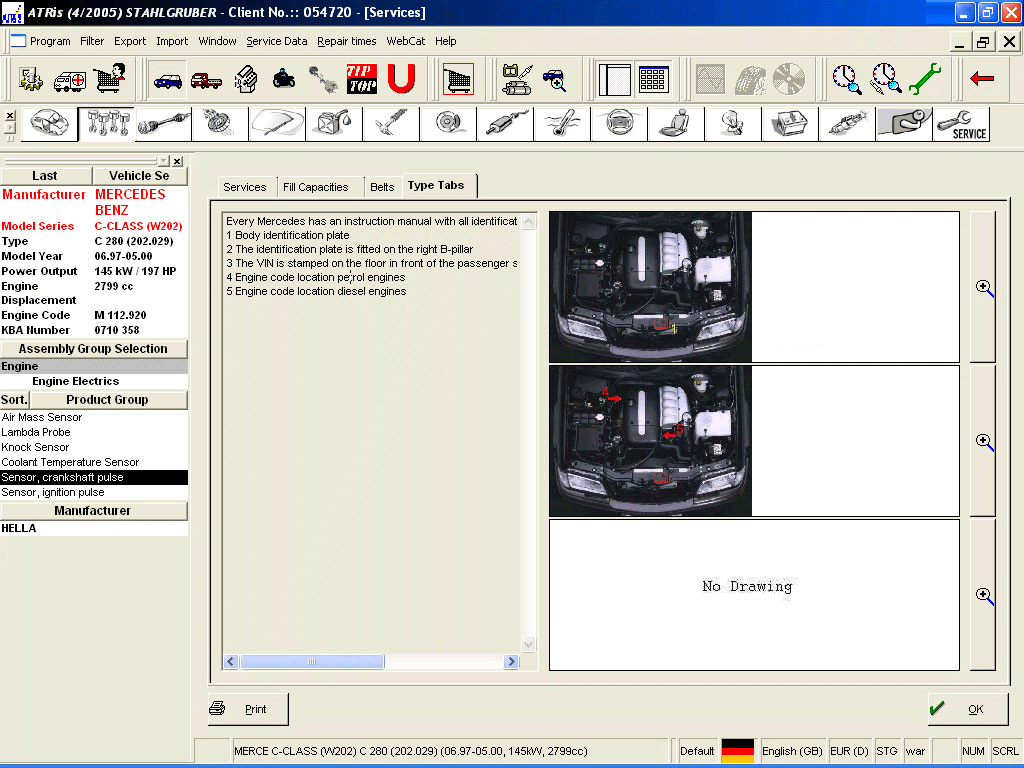
Task: Select the car body assembly group icon
Action: point(50,124)
